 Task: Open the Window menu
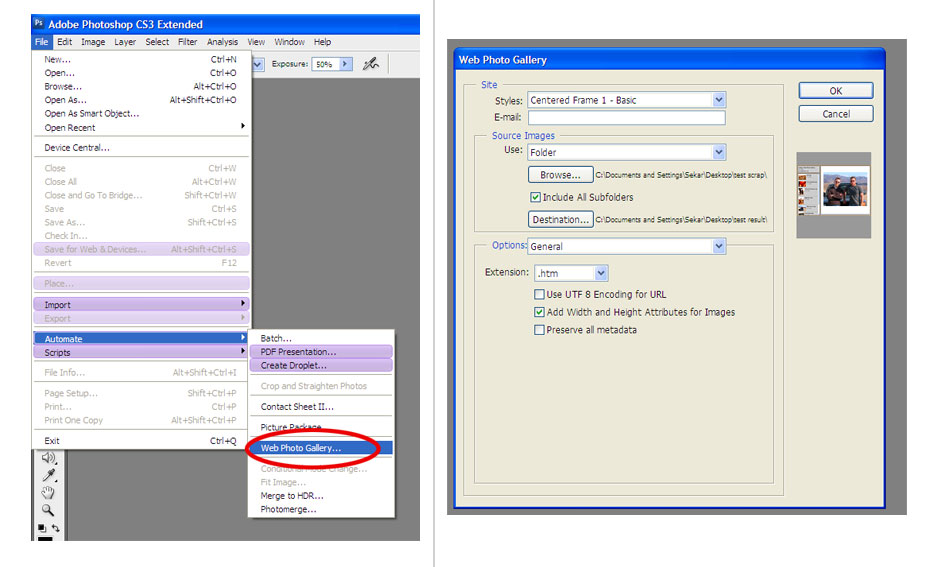pos(289,42)
